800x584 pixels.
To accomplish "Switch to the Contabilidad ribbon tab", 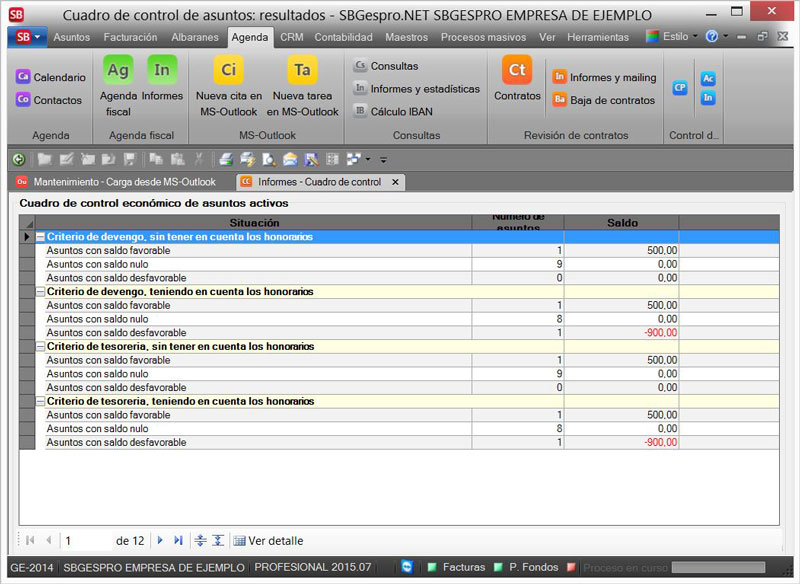I will click(x=343, y=37).
